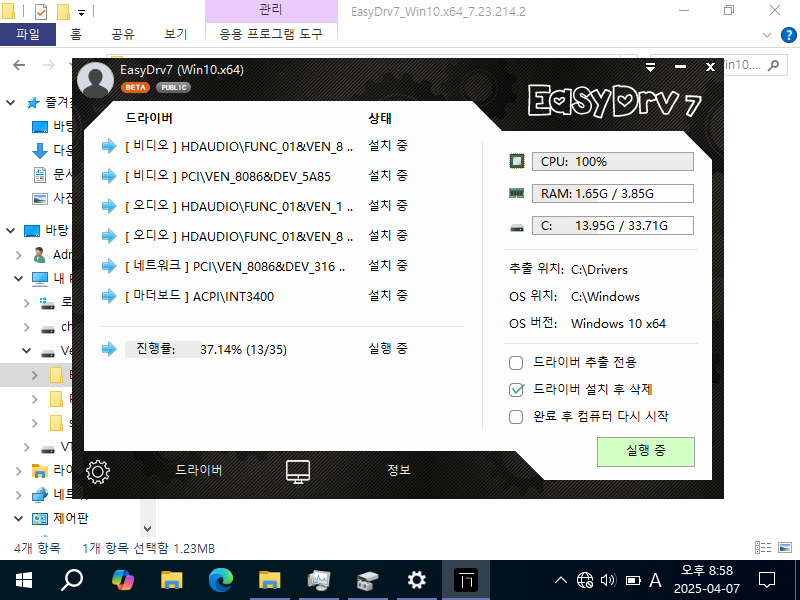Select the 제어판 tree item

click(71, 518)
